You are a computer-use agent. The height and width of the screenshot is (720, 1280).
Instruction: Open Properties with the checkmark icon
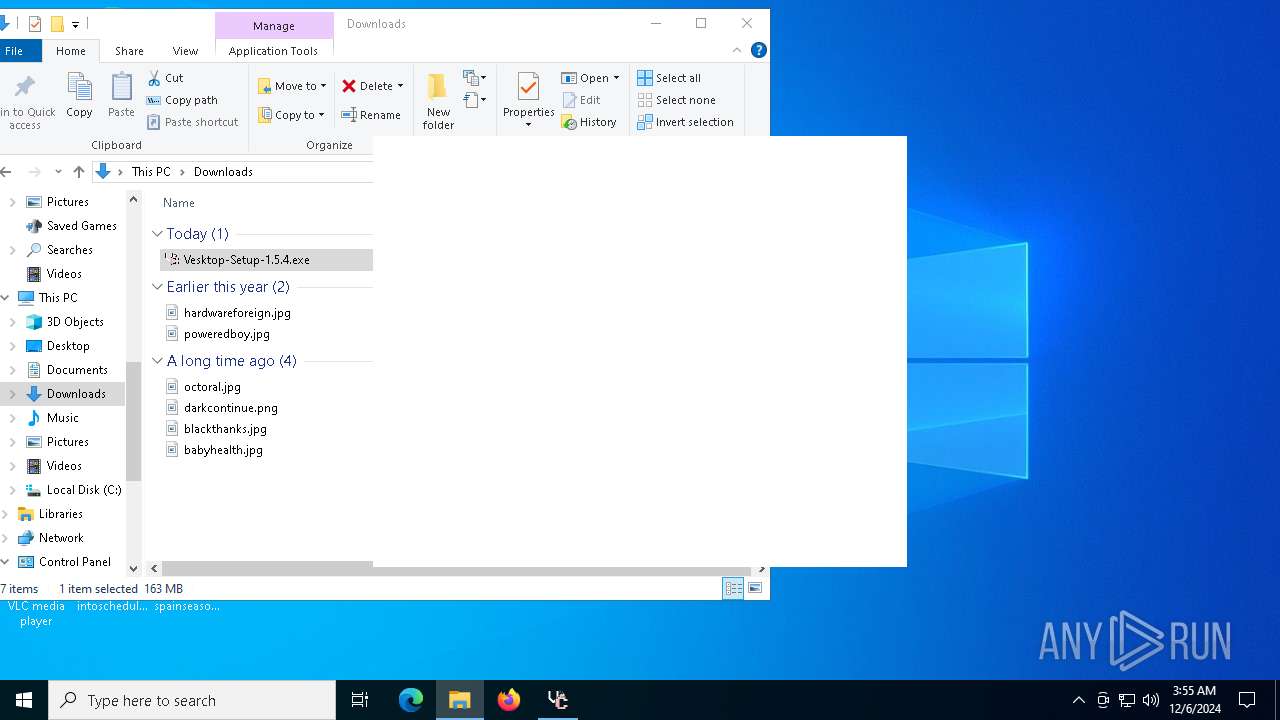tap(529, 87)
